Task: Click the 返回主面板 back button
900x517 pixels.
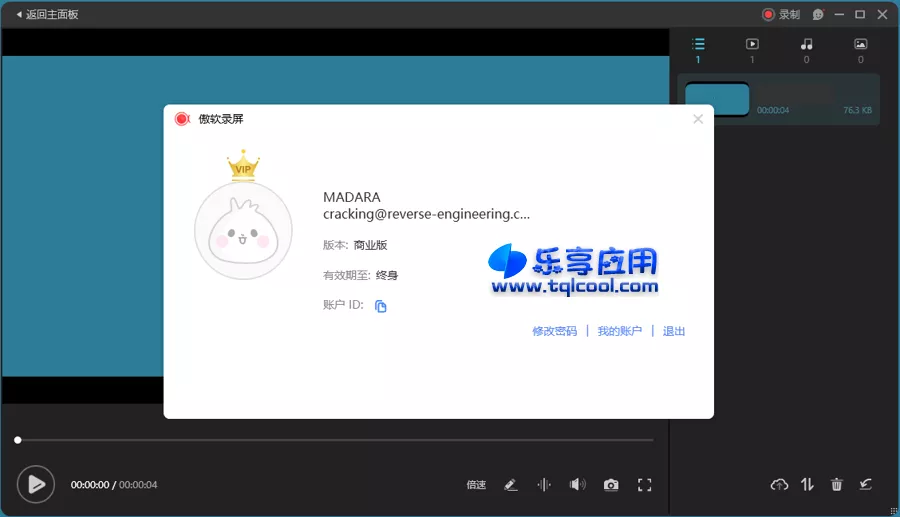Action: pyautogui.click(x=47, y=14)
